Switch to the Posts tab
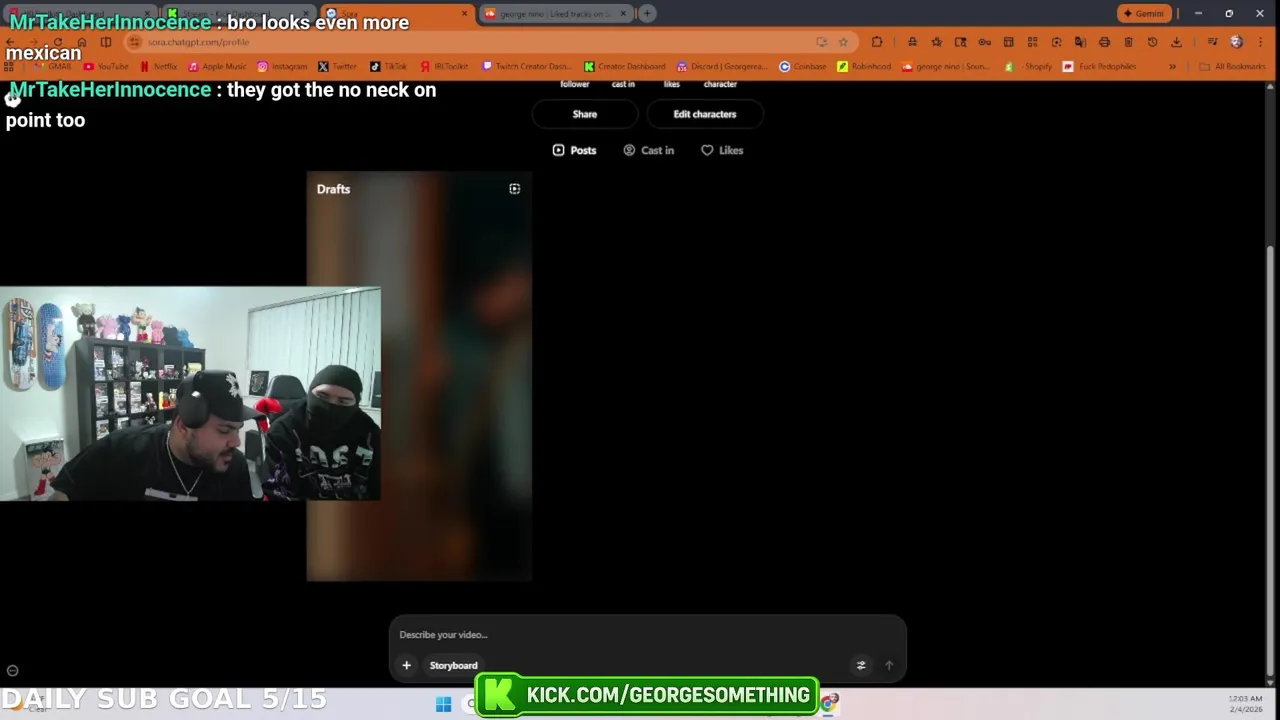 (574, 150)
